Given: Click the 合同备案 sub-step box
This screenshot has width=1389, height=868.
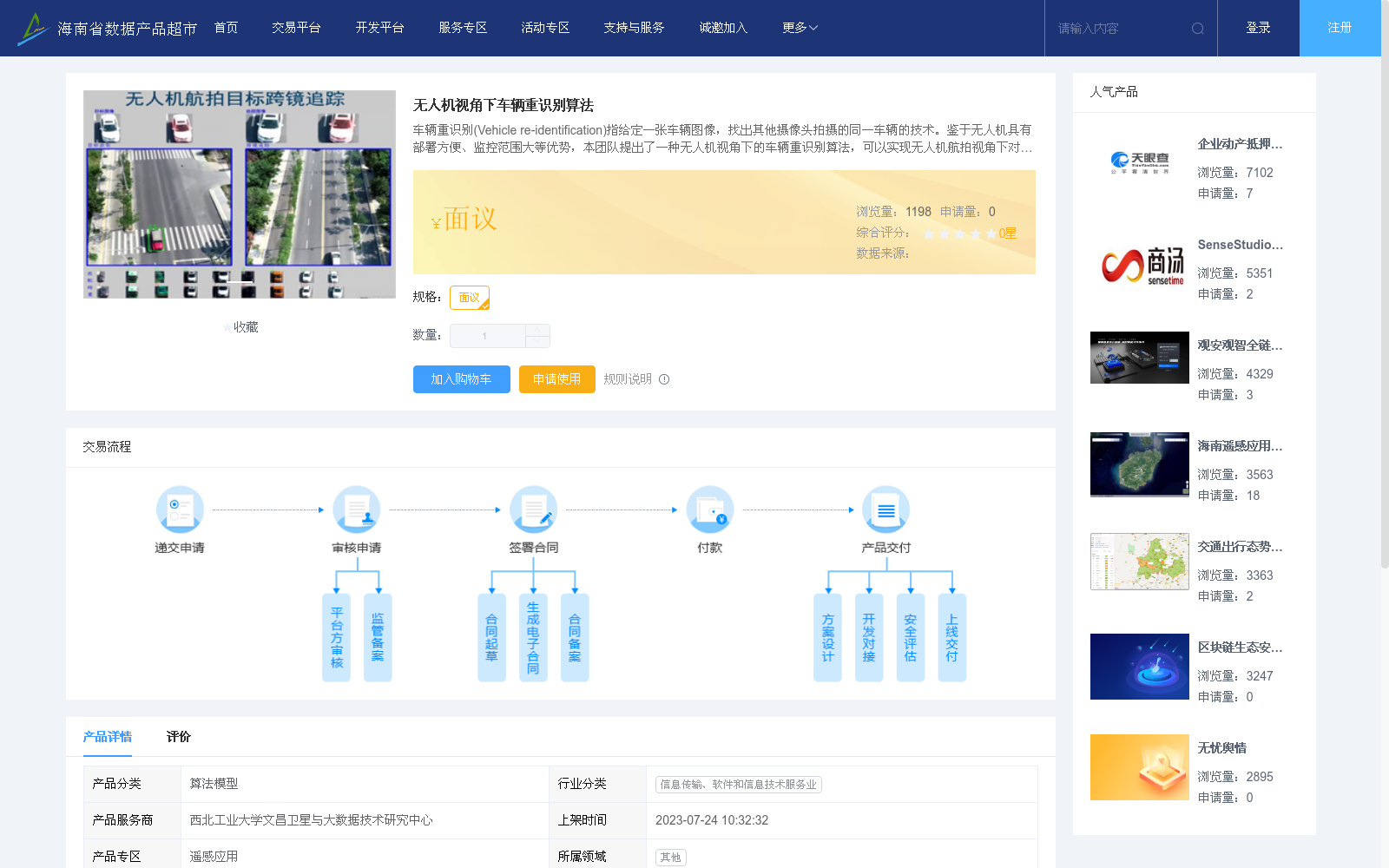Looking at the screenshot, I should (x=575, y=638).
